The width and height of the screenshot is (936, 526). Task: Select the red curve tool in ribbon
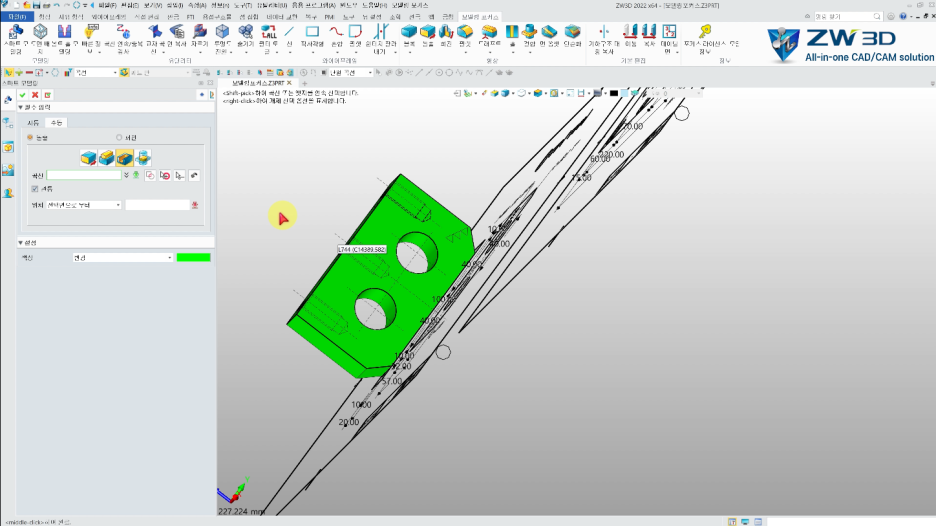(336, 36)
